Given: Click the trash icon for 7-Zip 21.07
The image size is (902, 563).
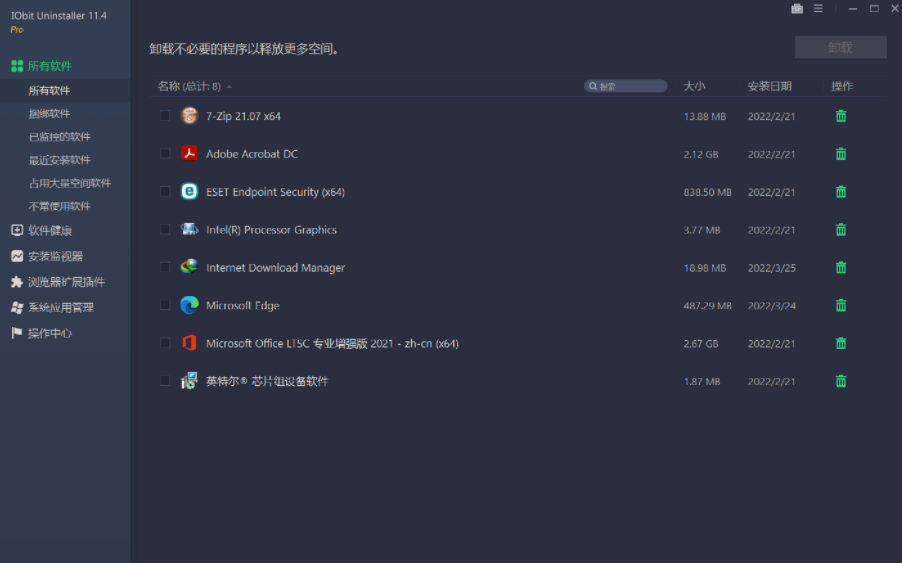Looking at the screenshot, I should coord(840,116).
